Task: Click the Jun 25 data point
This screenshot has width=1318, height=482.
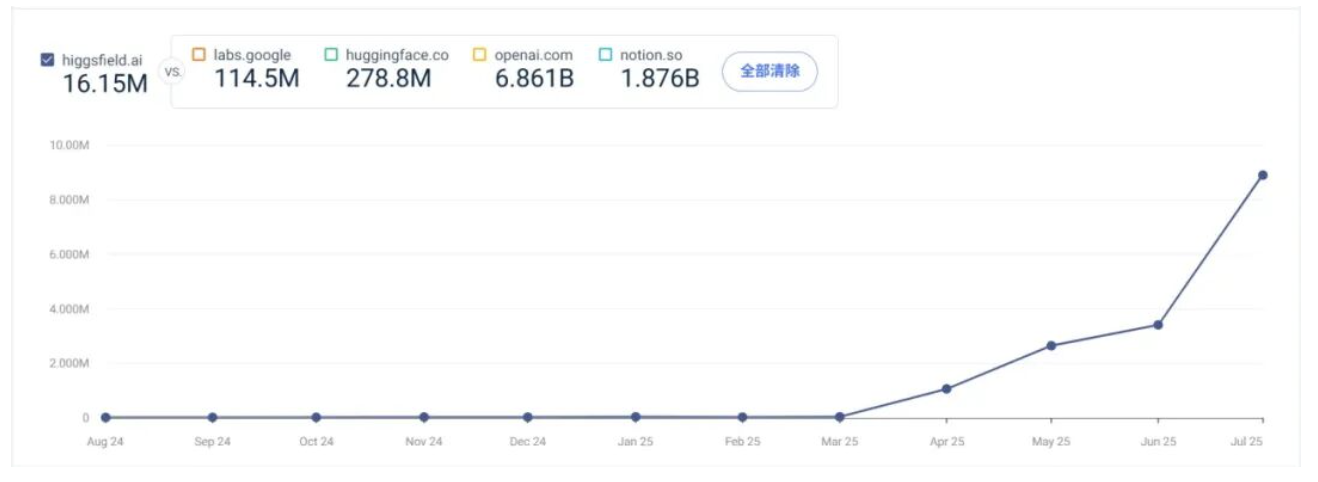Action: click(x=1158, y=325)
